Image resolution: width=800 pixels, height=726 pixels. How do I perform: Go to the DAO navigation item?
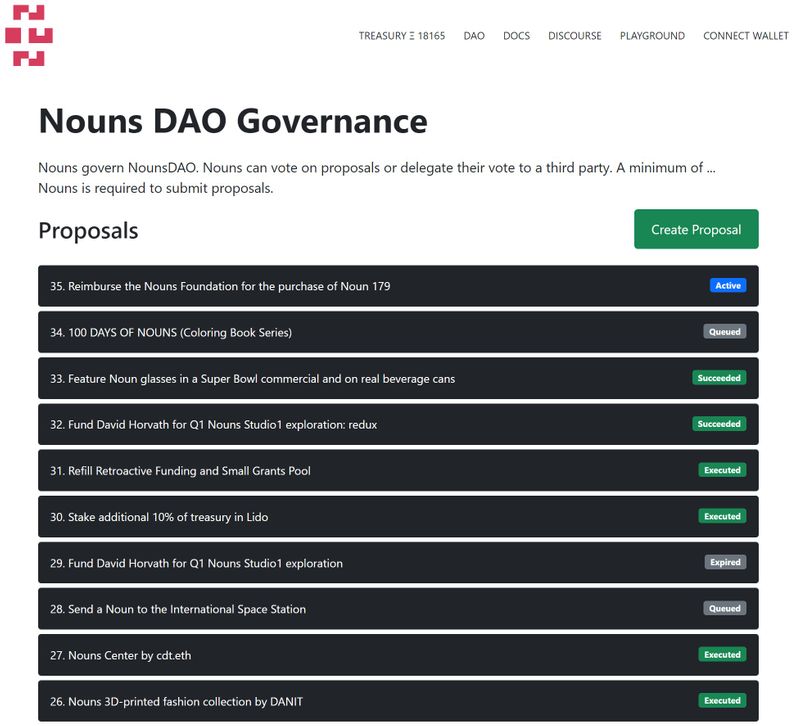474,36
